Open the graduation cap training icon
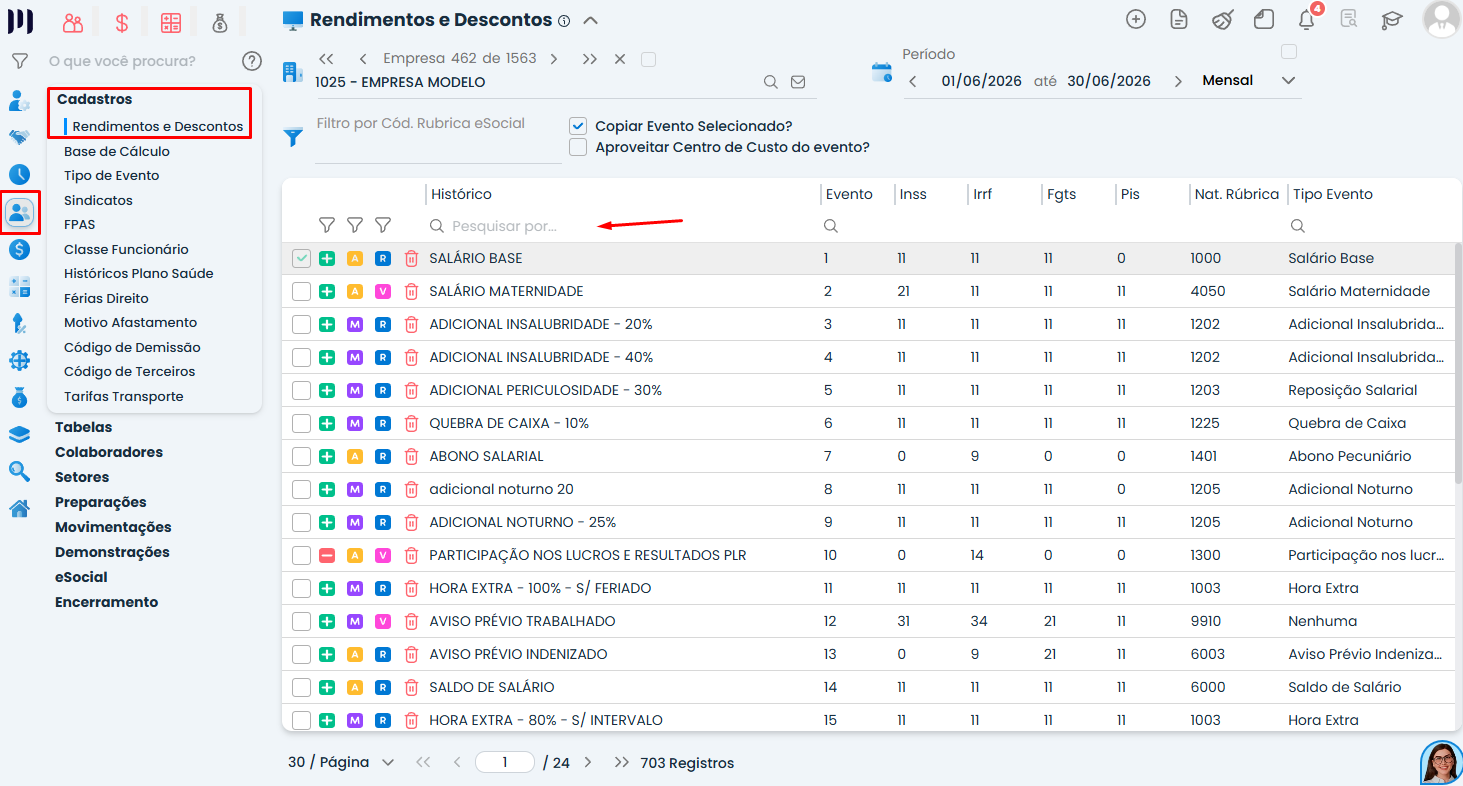Image resolution: width=1463 pixels, height=786 pixels. [x=1391, y=19]
